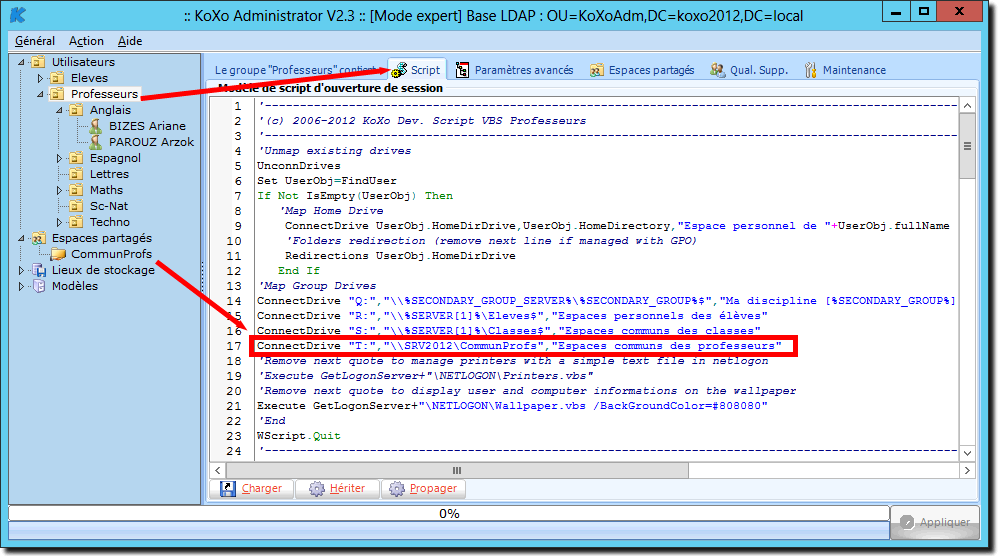The height and width of the screenshot is (556, 998).
Task: Click the Maintenance tab tools icon
Action: [x=810, y=70]
